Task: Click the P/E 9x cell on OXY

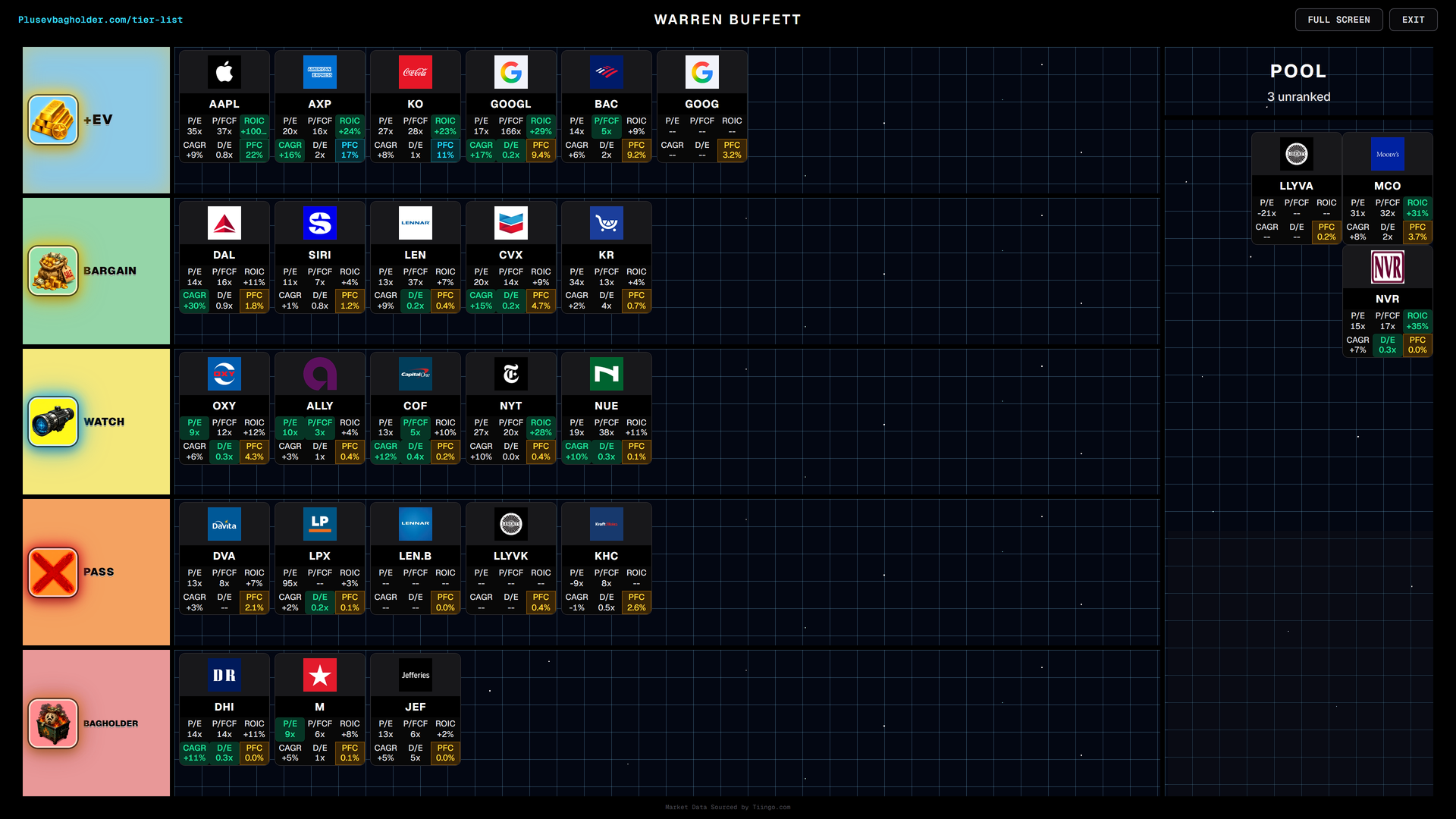Action: coord(194,428)
